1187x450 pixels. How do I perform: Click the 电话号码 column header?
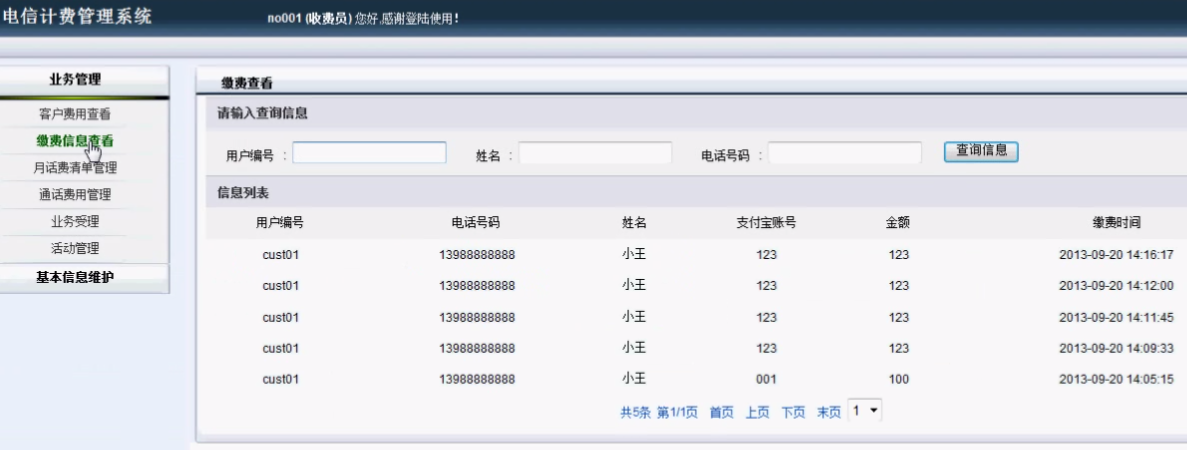pos(476,223)
